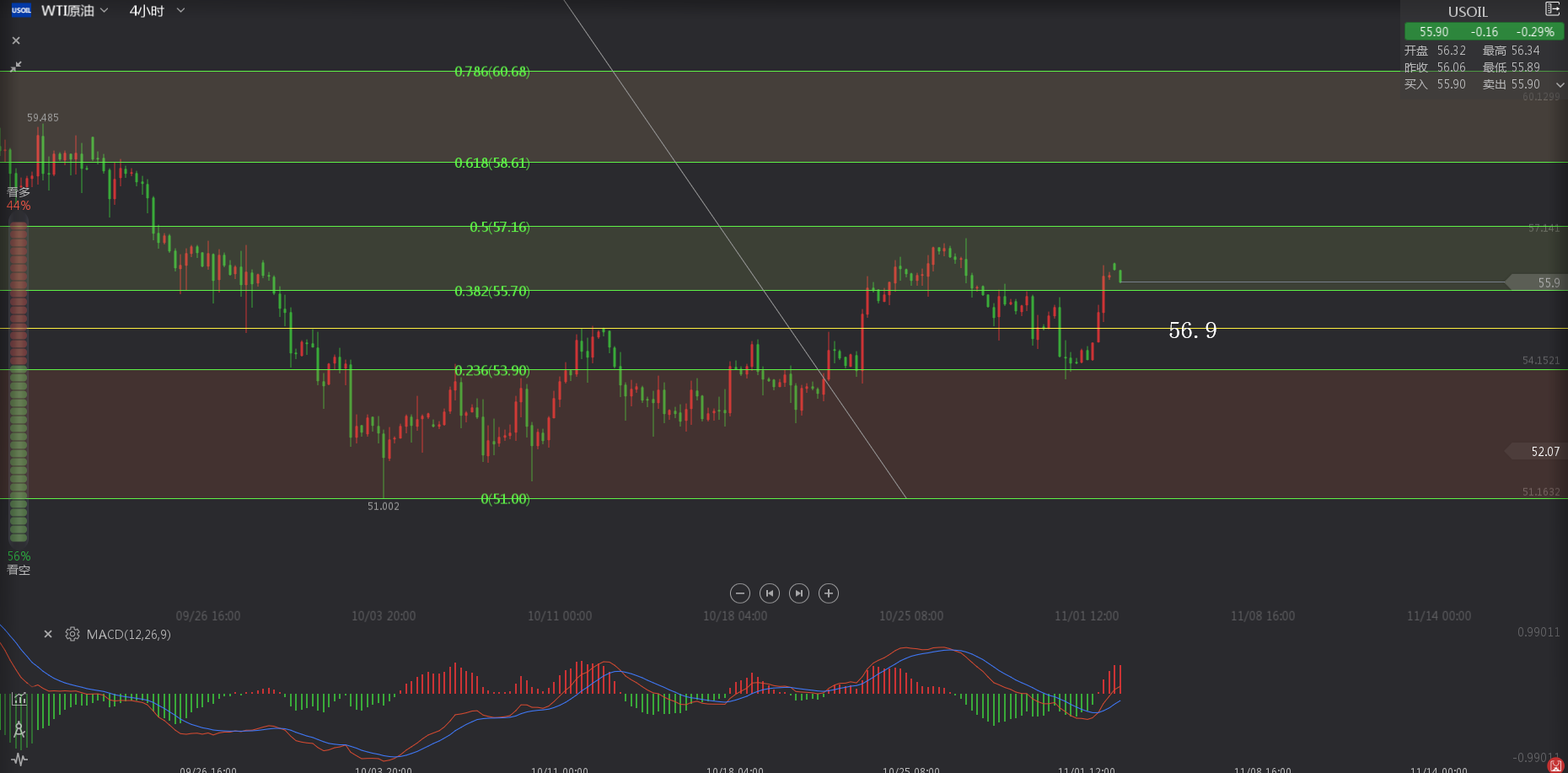
Task: Remove the MACD indicator using its X
Action: click(48, 634)
